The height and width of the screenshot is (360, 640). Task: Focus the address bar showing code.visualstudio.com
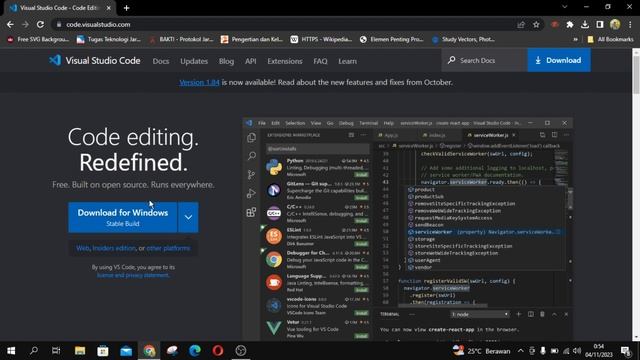(286, 24)
